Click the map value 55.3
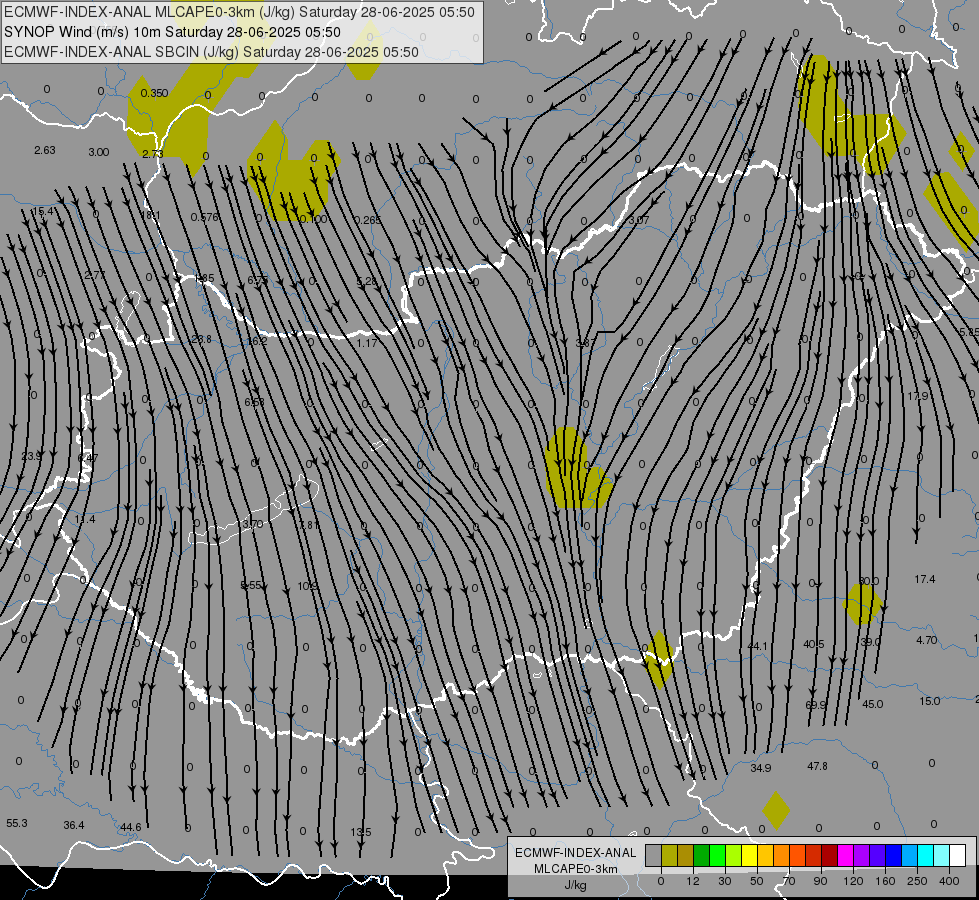 [x=17, y=823]
